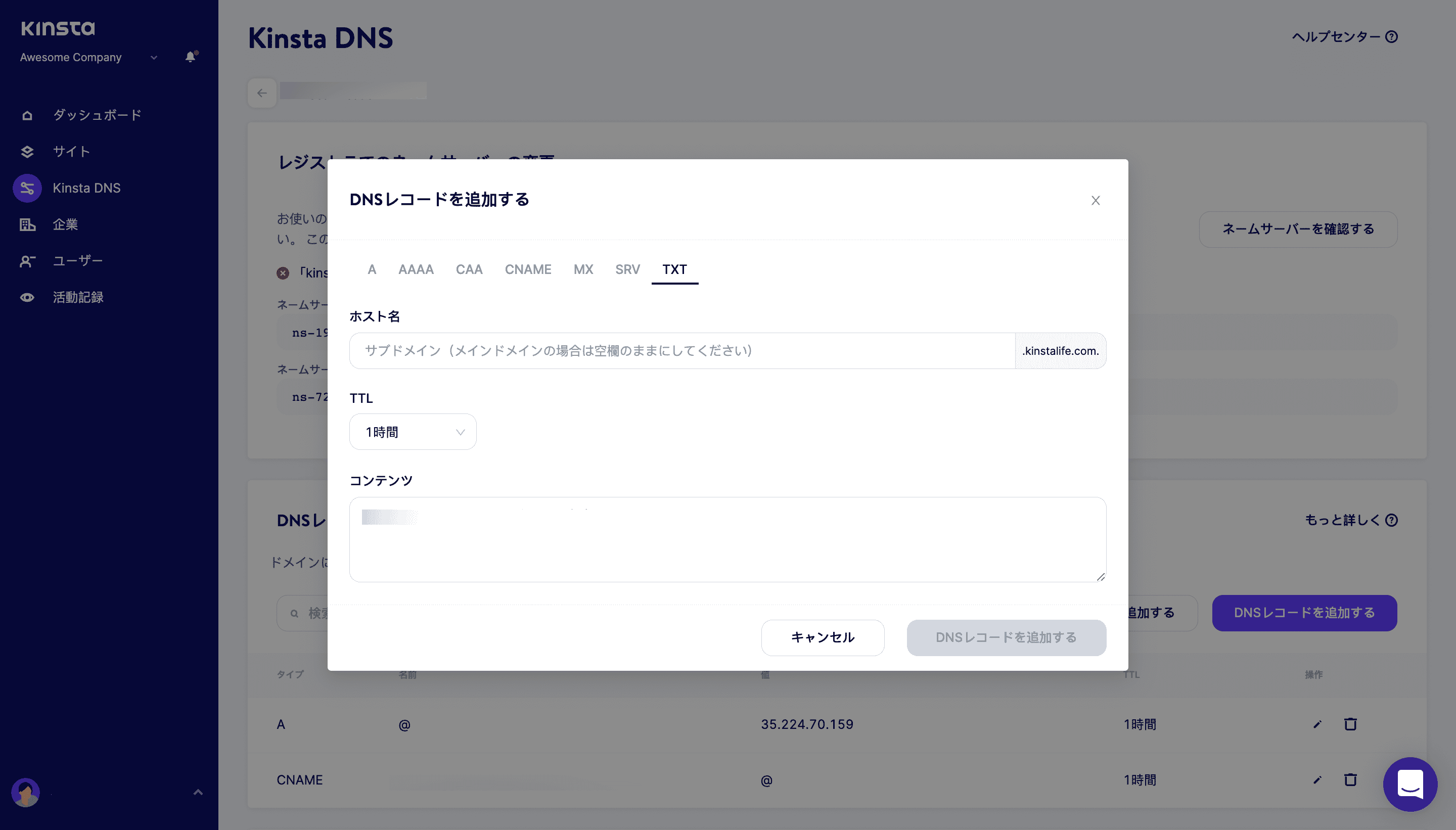Open the Kinsta DNS sidebar icon
This screenshot has height=830, width=1456.
[27, 188]
